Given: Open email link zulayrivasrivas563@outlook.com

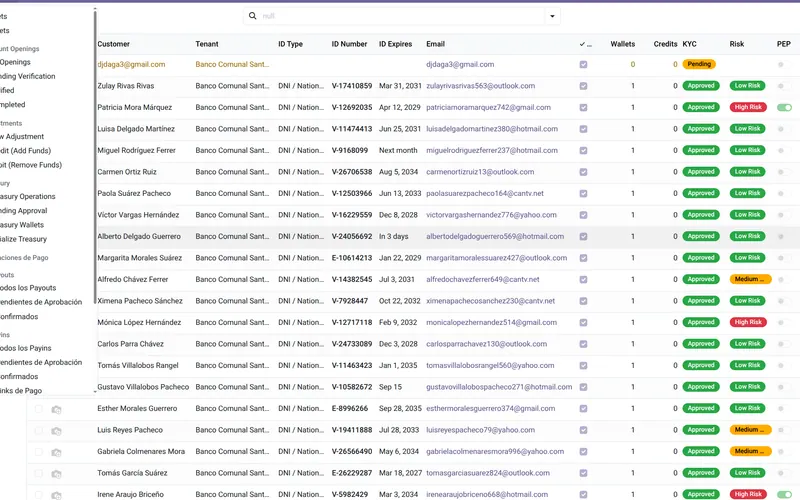Looking at the screenshot, I should click(x=481, y=86).
